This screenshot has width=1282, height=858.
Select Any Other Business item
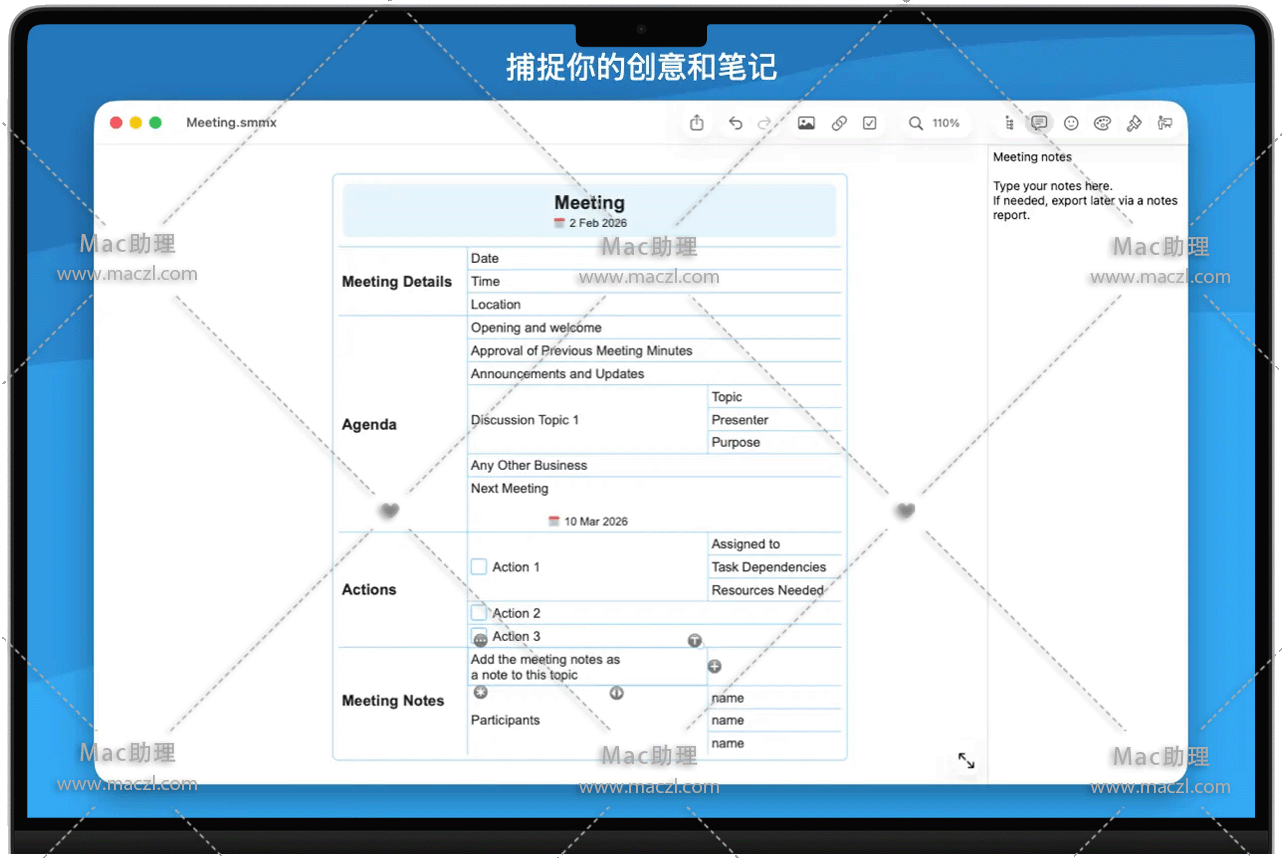[655, 465]
